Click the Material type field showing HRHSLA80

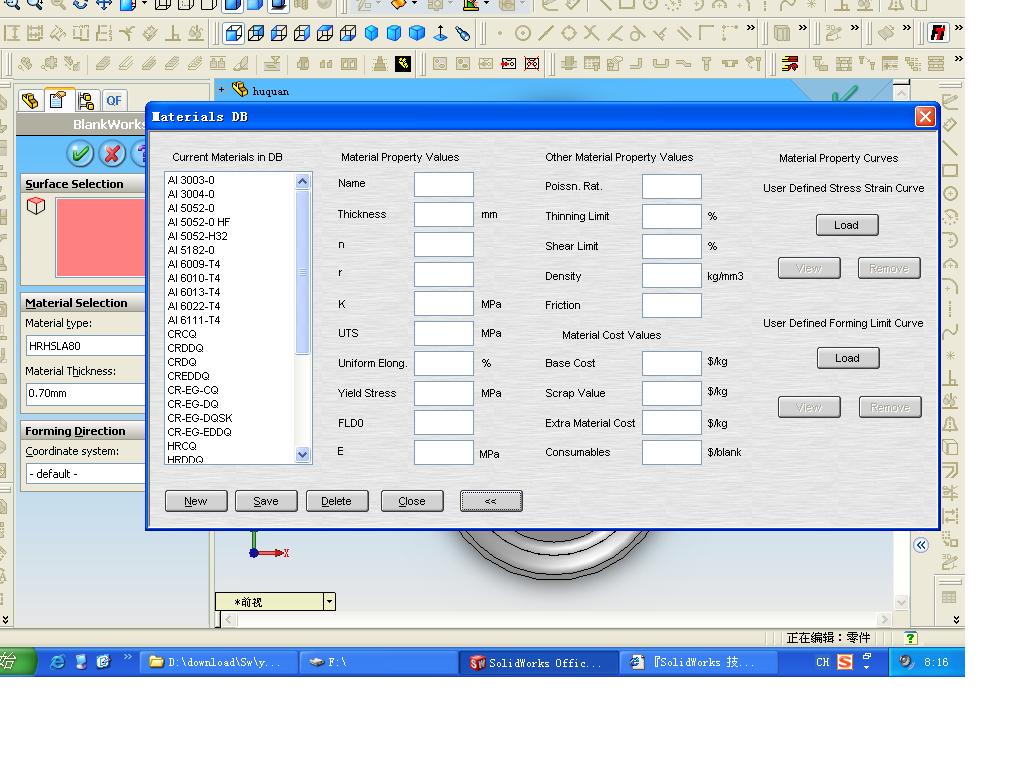pos(86,346)
